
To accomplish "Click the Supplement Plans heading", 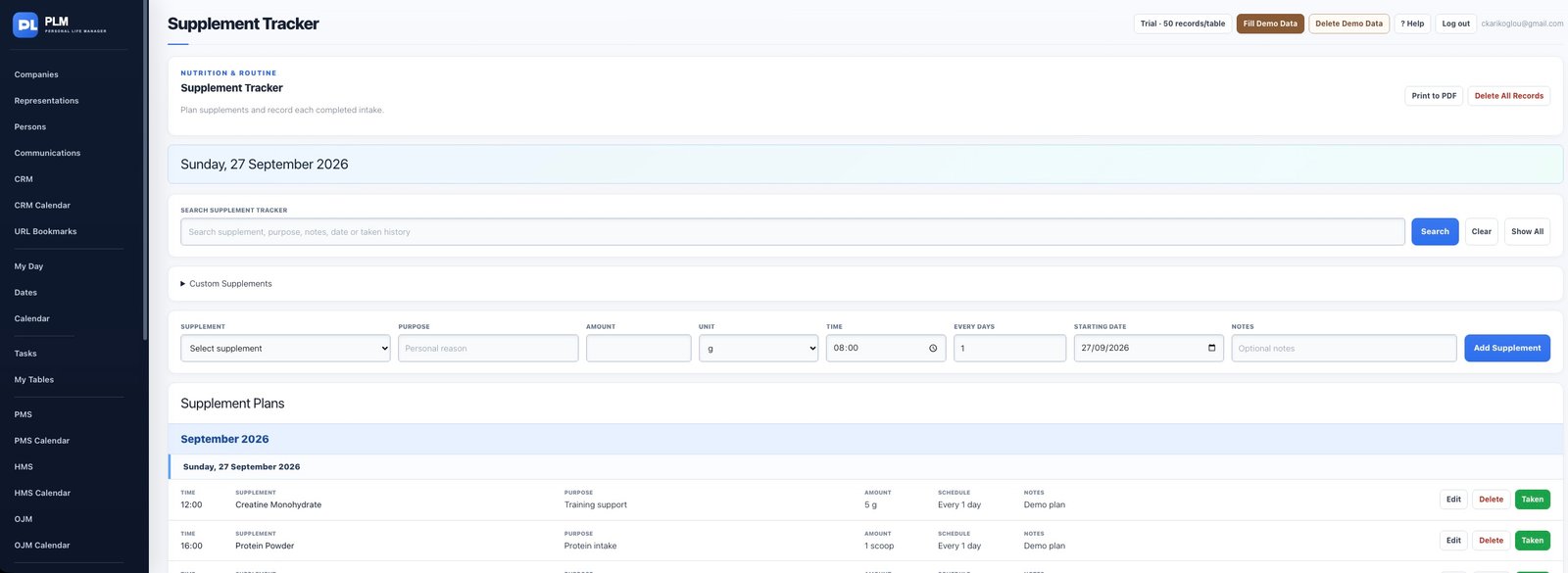I will point(232,404).
